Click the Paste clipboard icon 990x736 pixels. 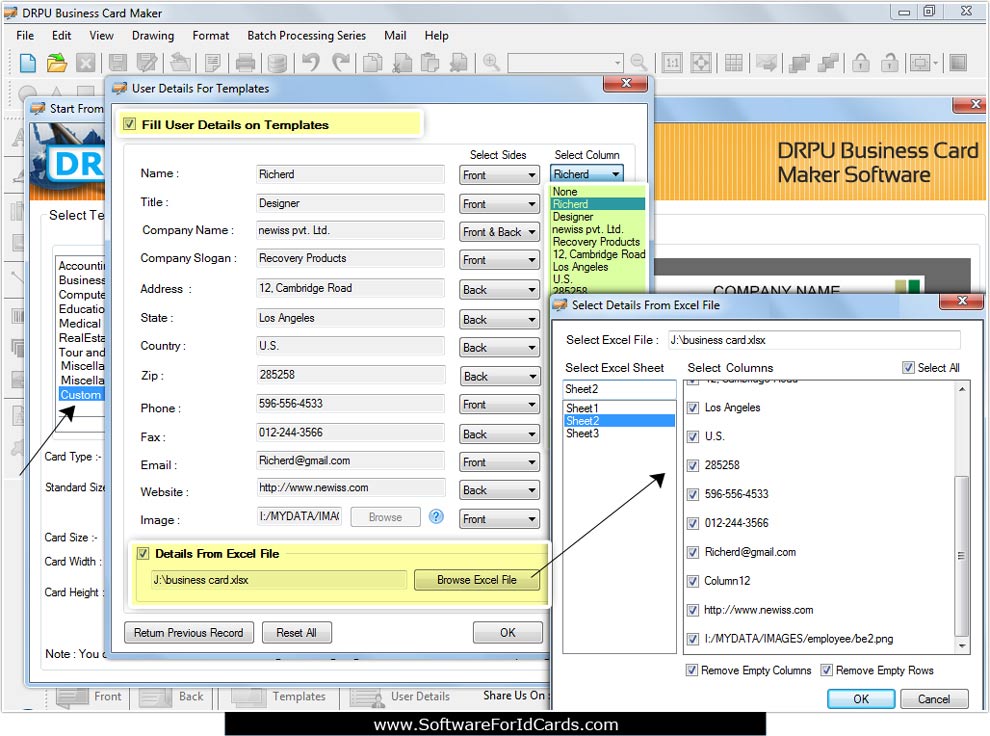click(x=430, y=62)
